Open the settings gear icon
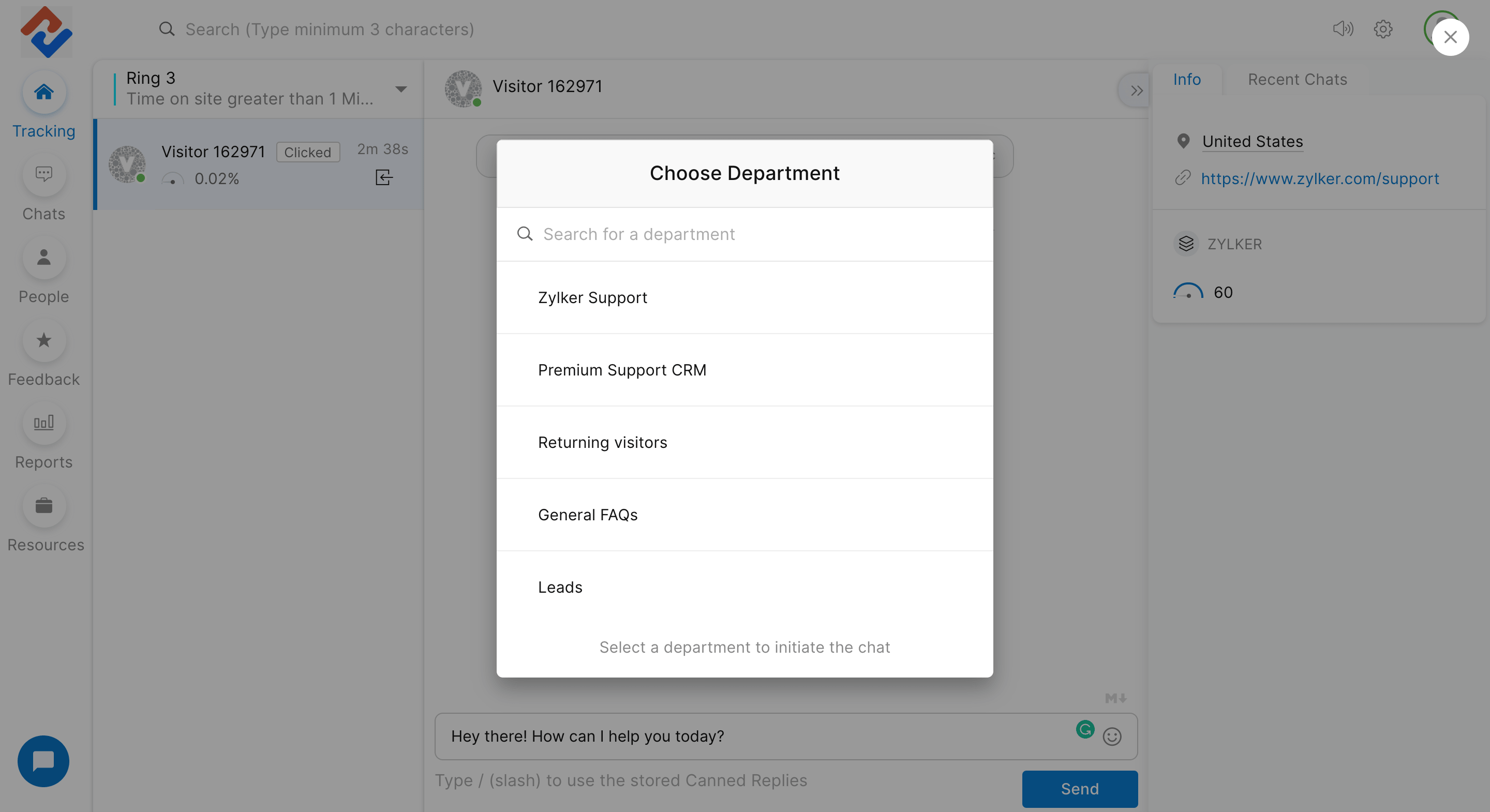The image size is (1490, 812). (1382, 29)
